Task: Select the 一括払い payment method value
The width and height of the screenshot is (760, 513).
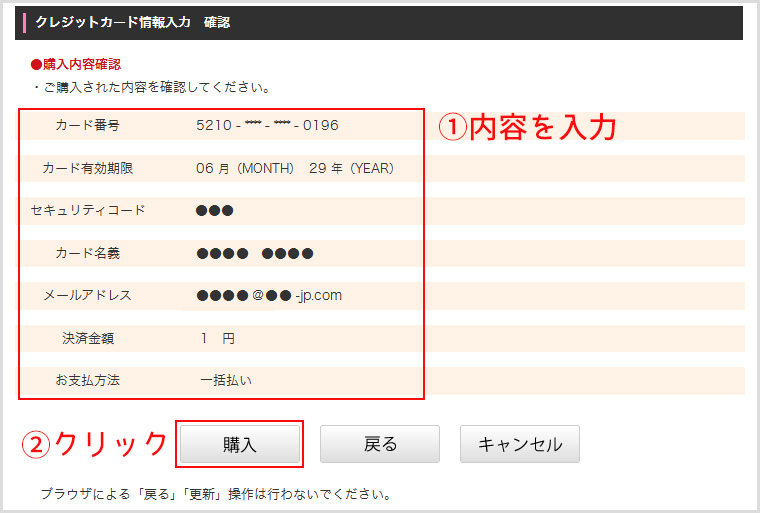Action: tap(226, 381)
